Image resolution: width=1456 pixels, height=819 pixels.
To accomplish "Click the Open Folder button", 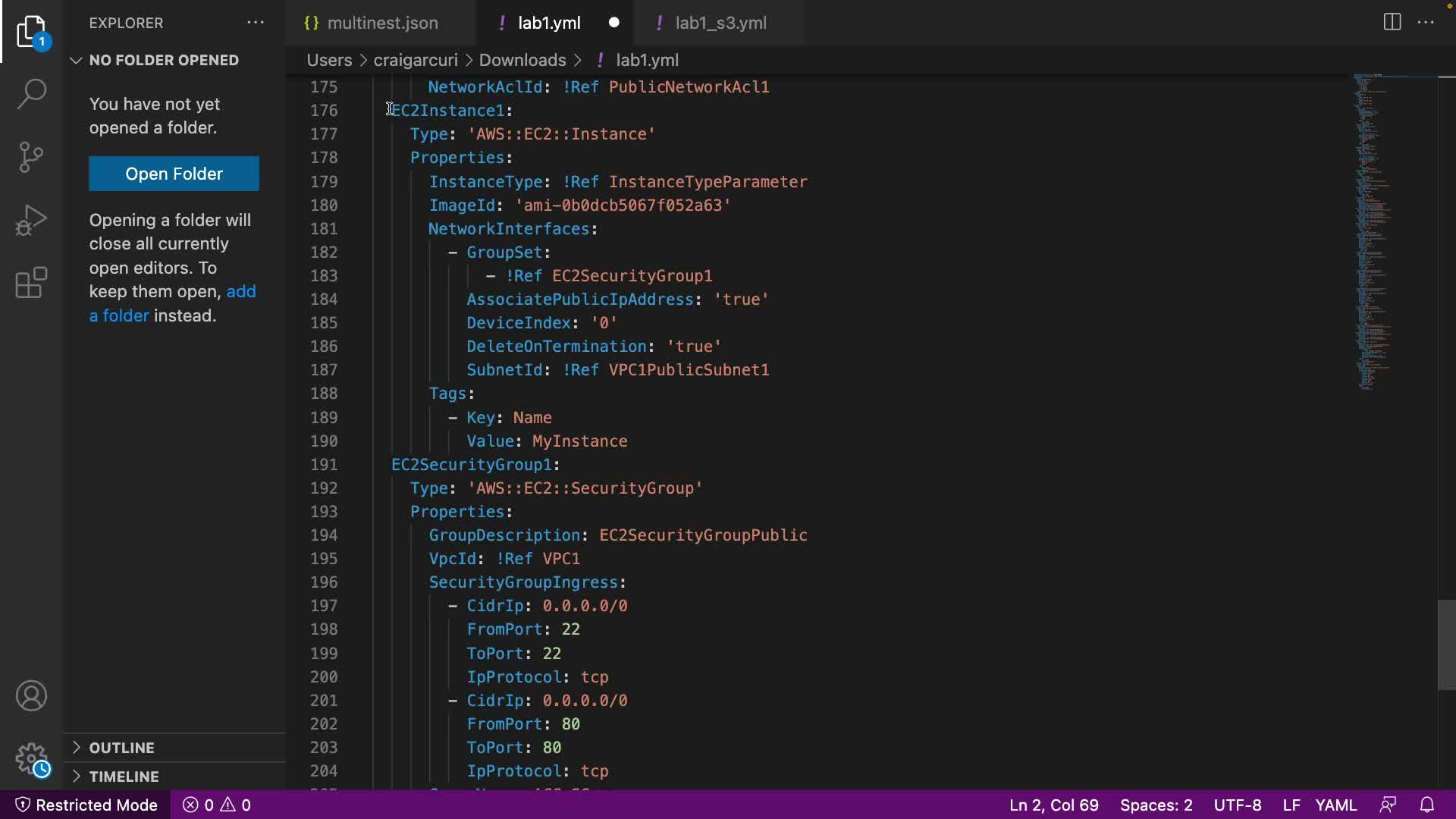I will coord(174,174).
